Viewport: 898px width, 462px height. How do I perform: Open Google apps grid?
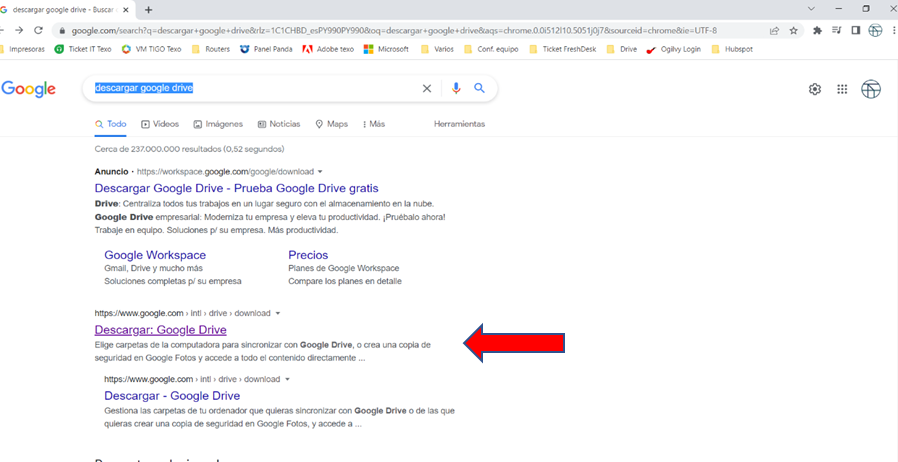click(842, 89)
